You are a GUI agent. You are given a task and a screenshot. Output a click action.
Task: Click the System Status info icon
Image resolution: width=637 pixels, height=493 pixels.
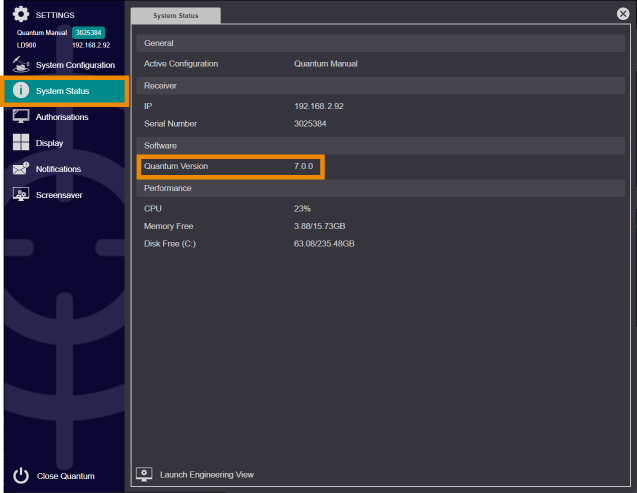(21, 90)
